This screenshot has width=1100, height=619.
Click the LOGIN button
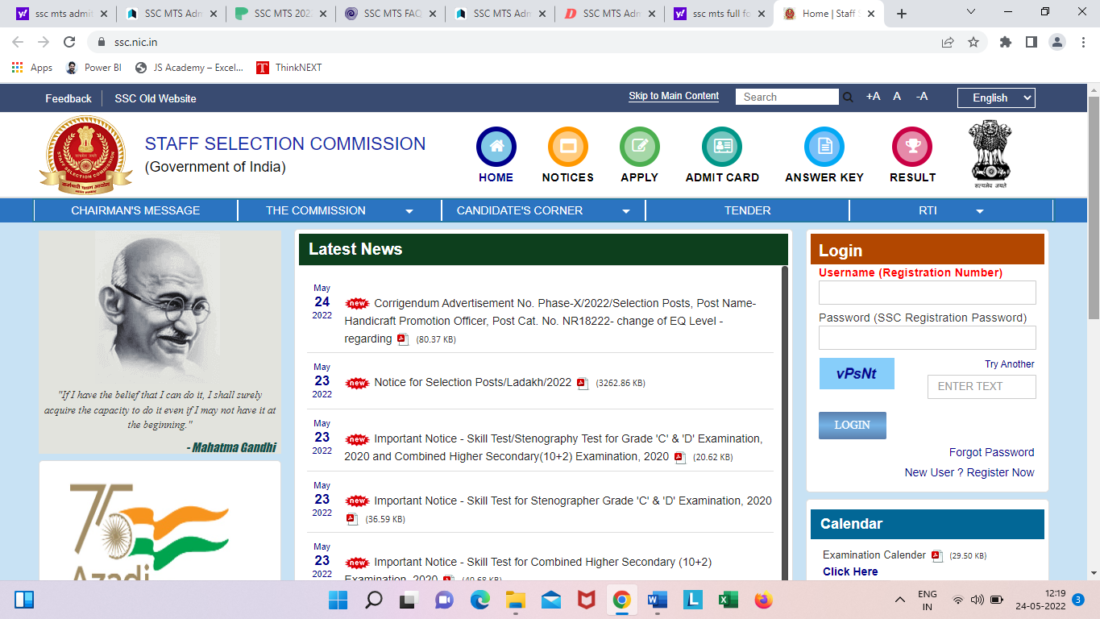point(852,425)
